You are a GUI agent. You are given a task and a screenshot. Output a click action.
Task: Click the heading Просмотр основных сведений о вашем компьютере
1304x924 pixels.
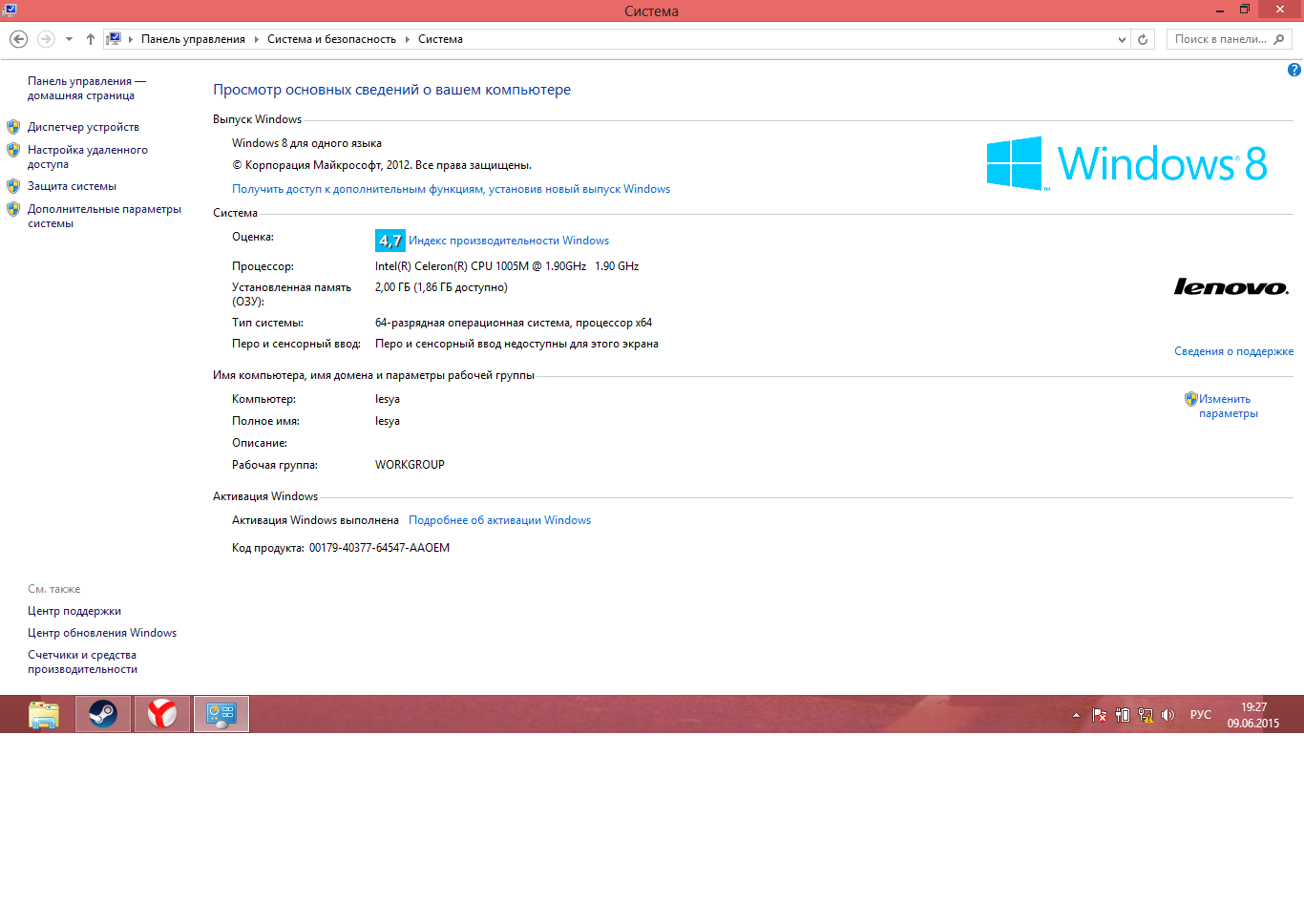tap(391, 90)
